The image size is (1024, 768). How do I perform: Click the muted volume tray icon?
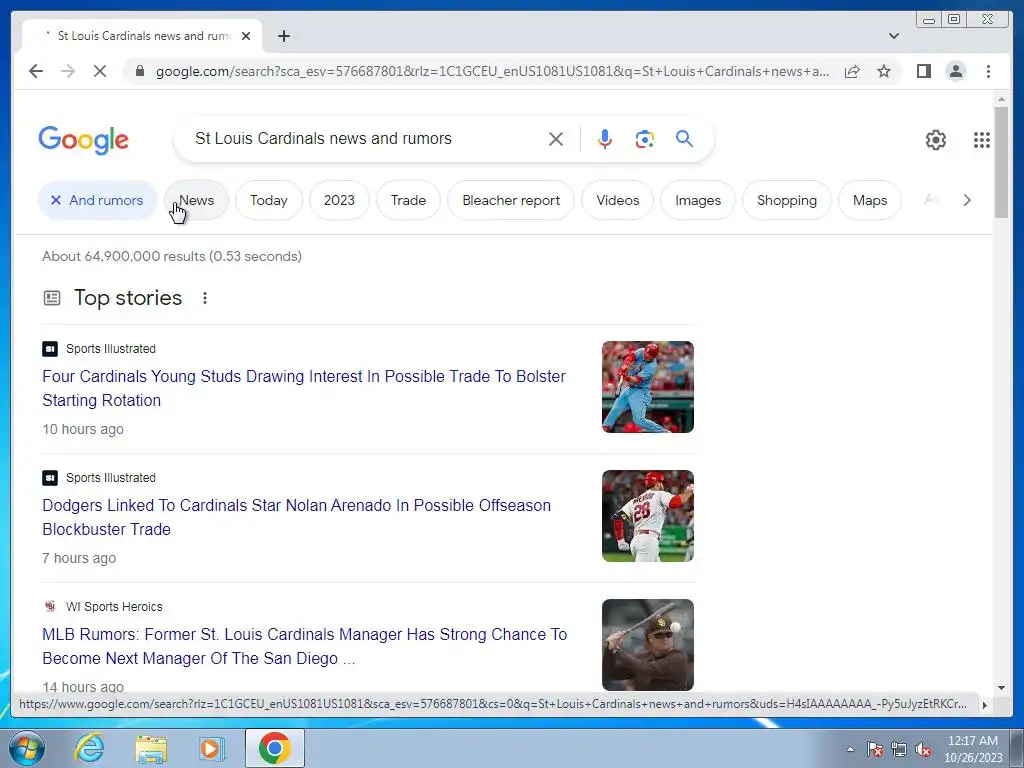click(923, 749)
